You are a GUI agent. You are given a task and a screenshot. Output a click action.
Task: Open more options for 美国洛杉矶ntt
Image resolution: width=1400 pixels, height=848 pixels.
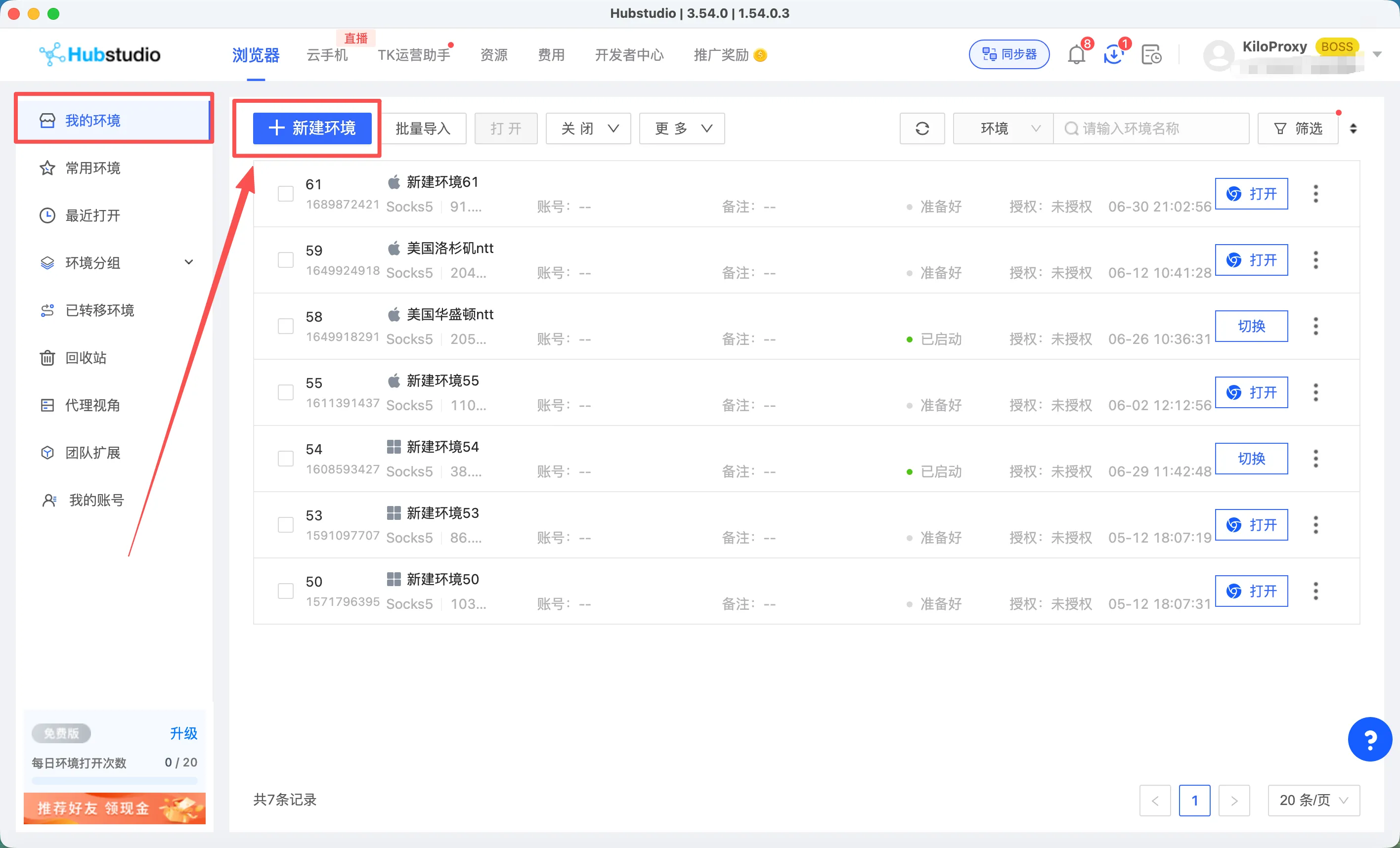pyautogui.click(x=1315, y=260)
